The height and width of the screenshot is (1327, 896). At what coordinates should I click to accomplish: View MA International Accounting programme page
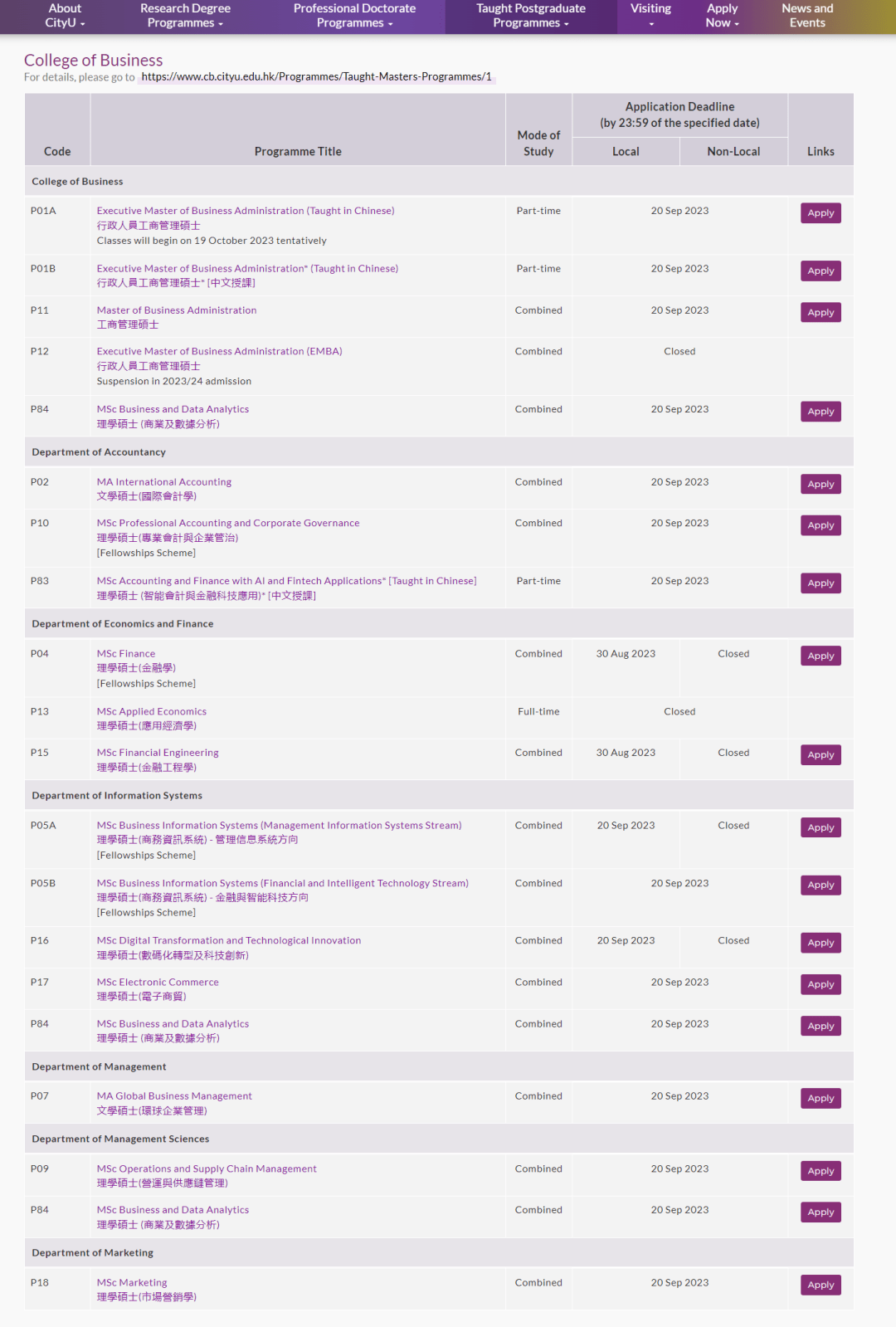point(164,481)
